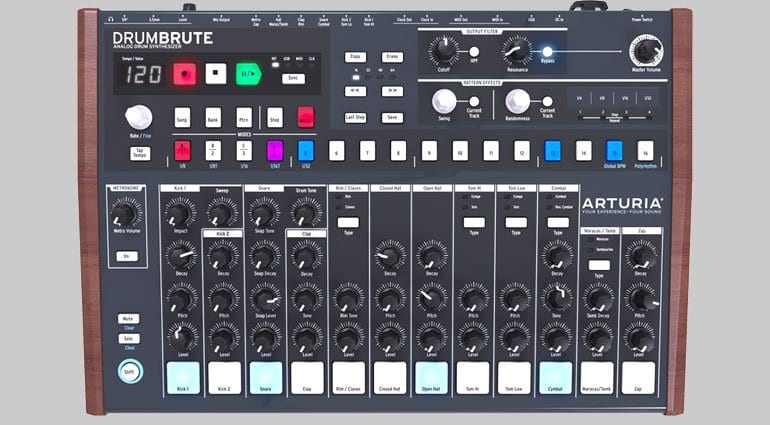The image size is (770, 425).
Task: Click the >> next page button
Action: pyautogui.click(x=392, y=91)
